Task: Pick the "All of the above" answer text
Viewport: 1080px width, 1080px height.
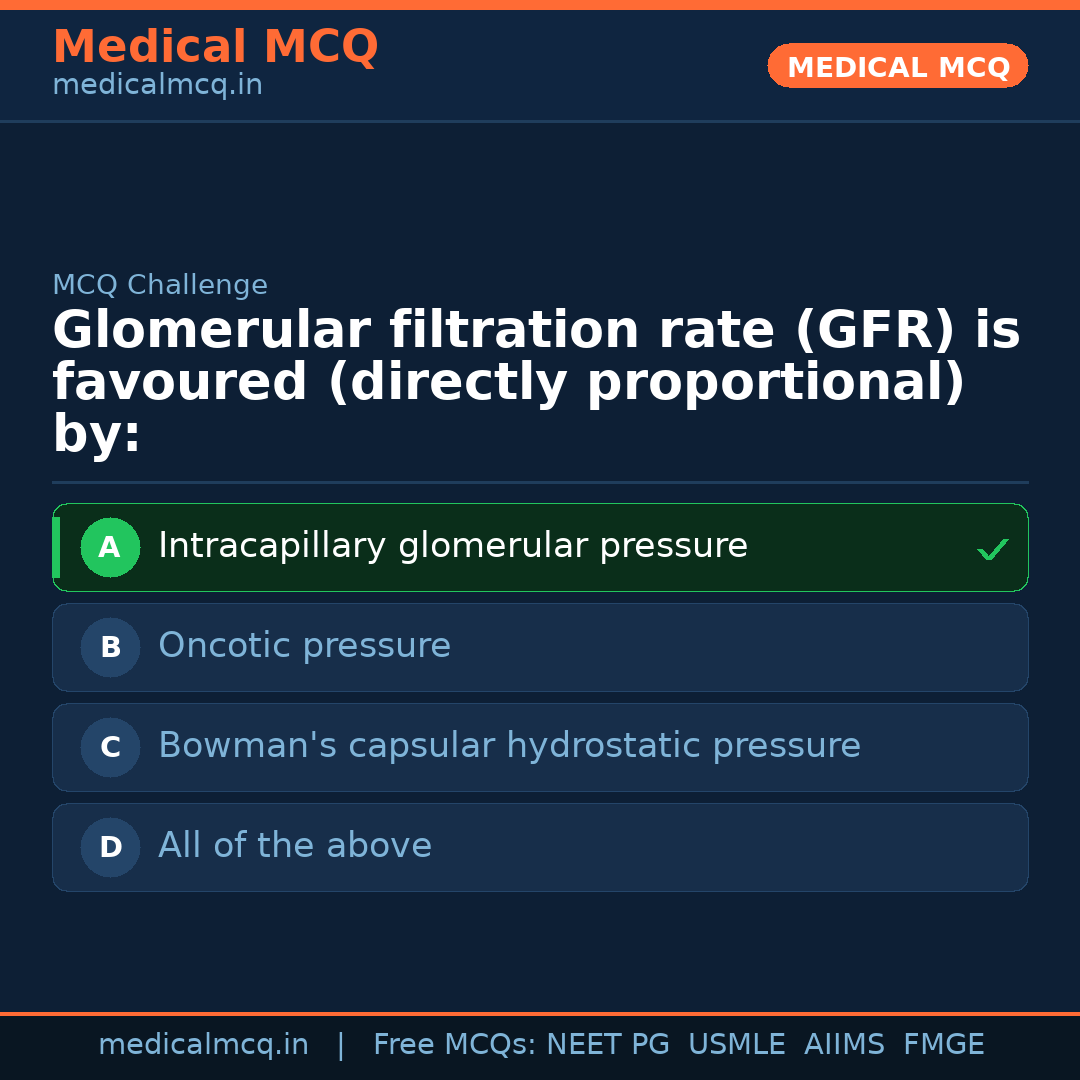Action: click(295, 846)
